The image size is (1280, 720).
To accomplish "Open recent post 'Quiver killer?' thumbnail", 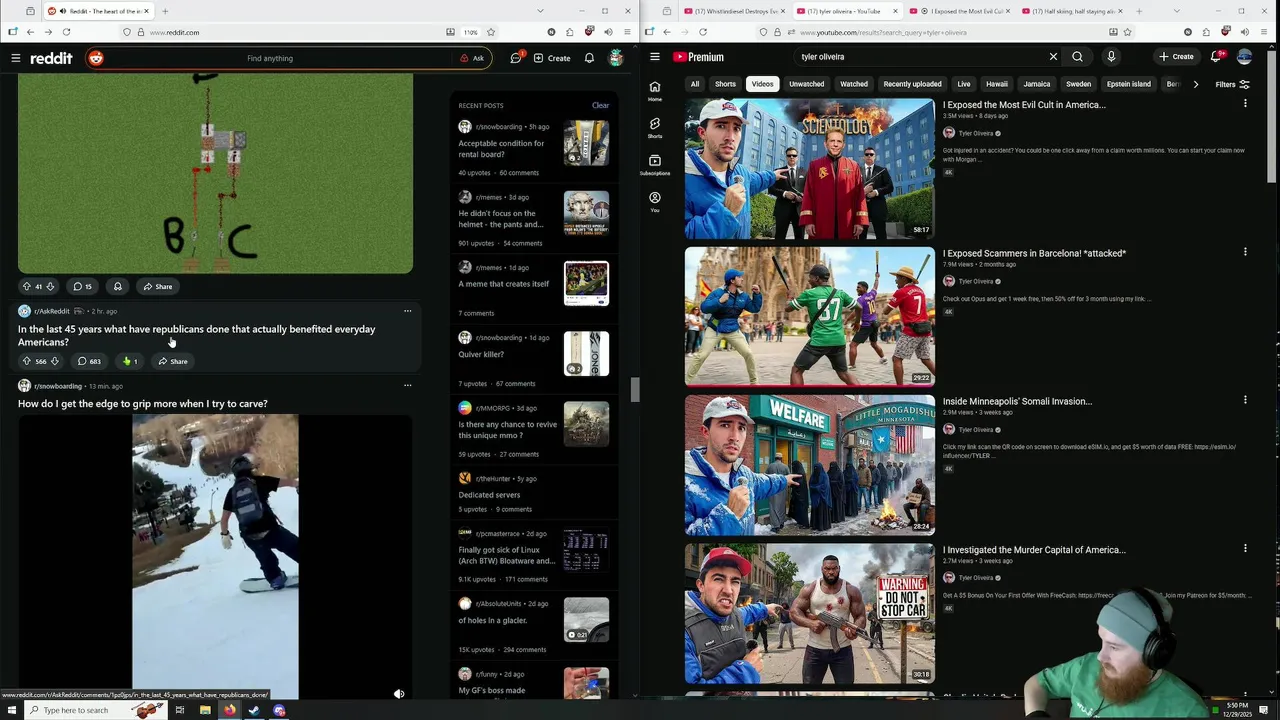I will click(586, 354).
